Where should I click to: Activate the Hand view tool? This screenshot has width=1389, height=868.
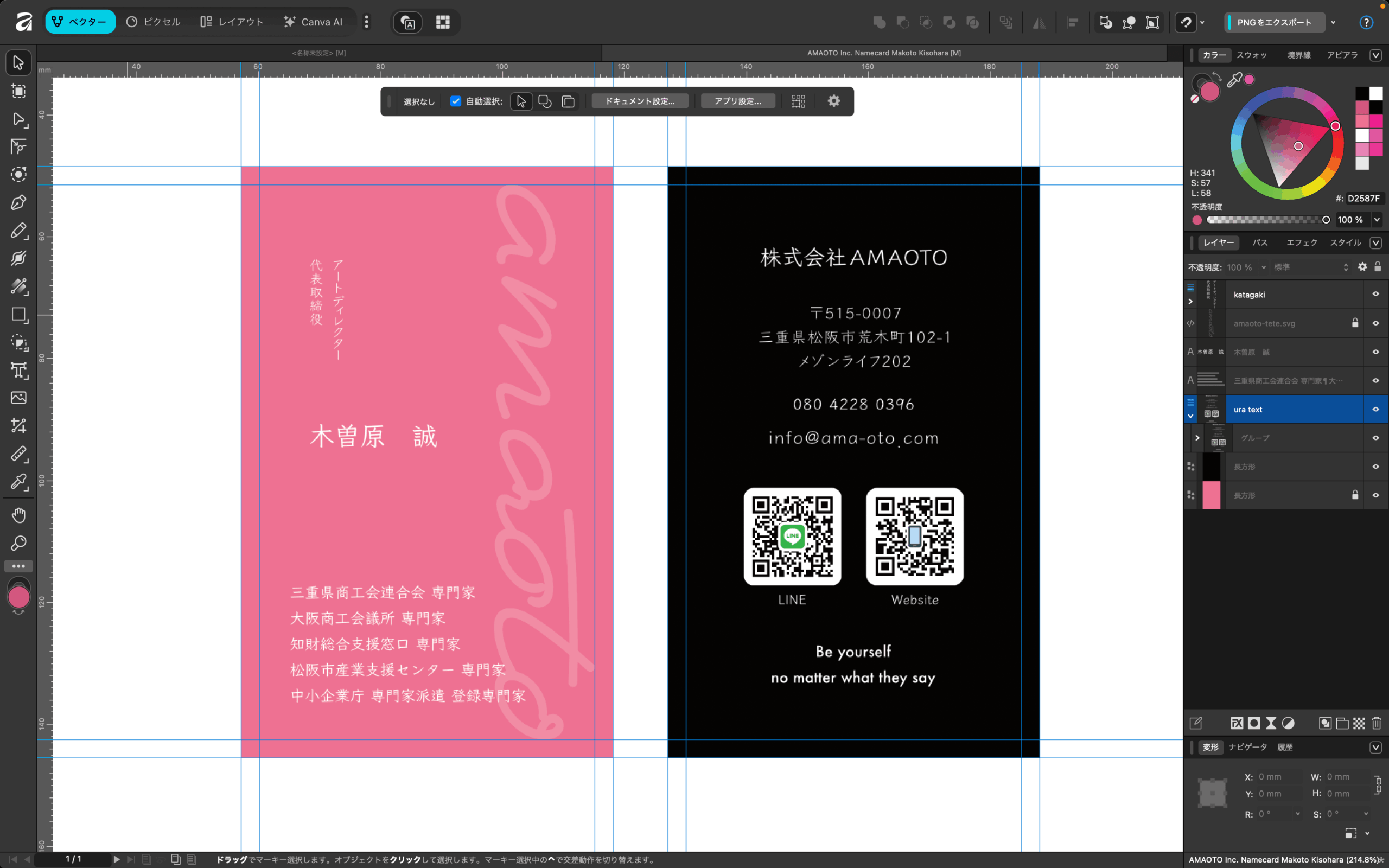pyautogui.click(x=18, y=515)
